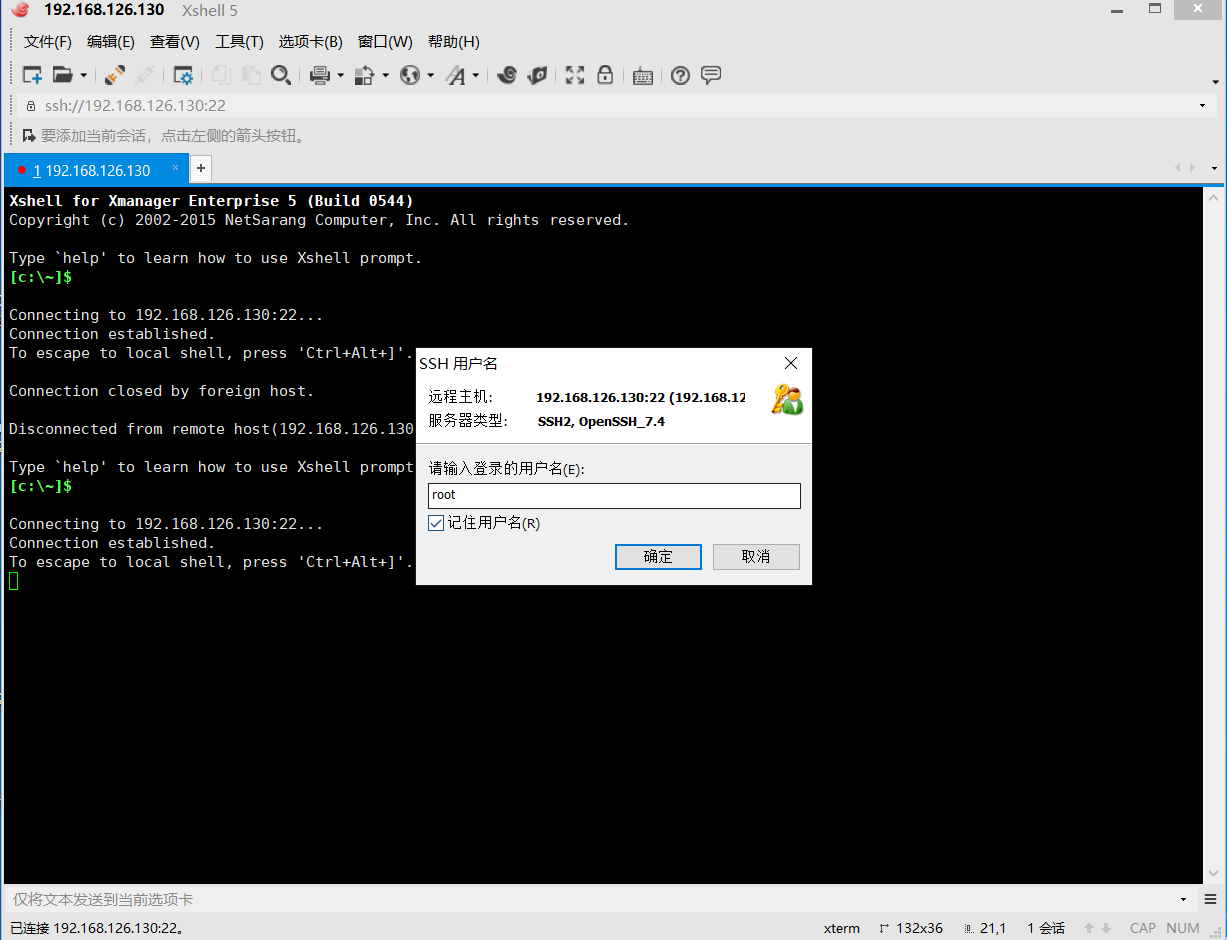Click the Font letter A icon

pos(456,75)
